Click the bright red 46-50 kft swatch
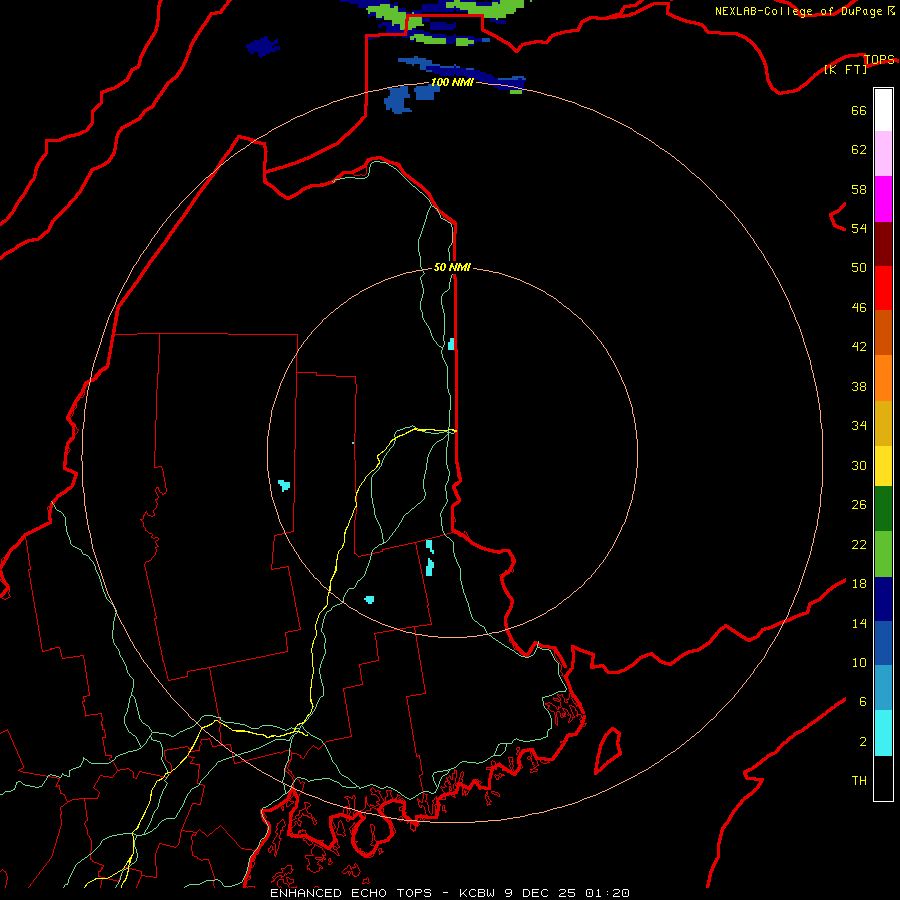Viewport: 900px width, 900px height. 883,288
